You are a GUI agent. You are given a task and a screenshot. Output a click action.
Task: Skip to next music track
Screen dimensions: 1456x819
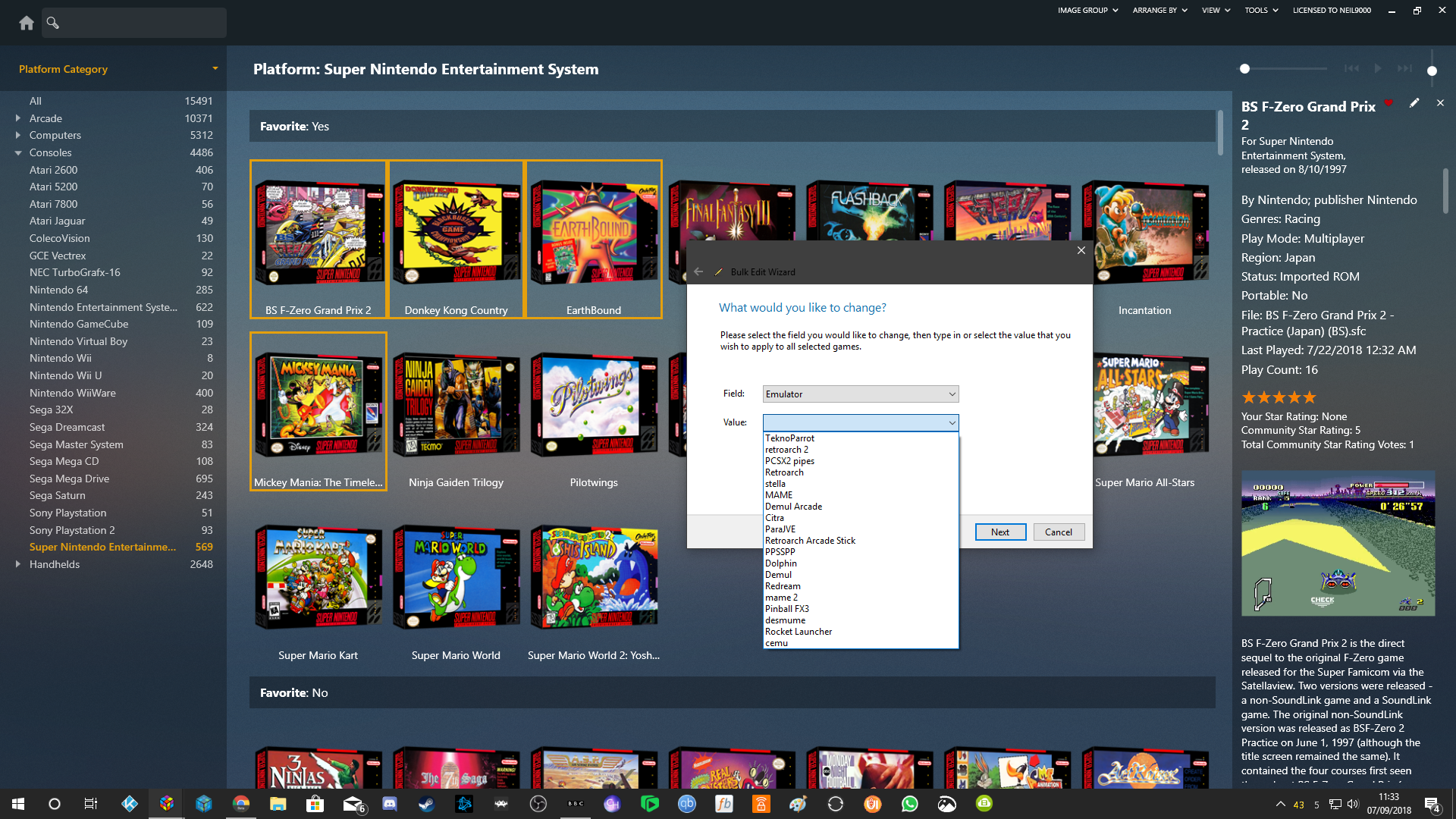(1404, 68)
